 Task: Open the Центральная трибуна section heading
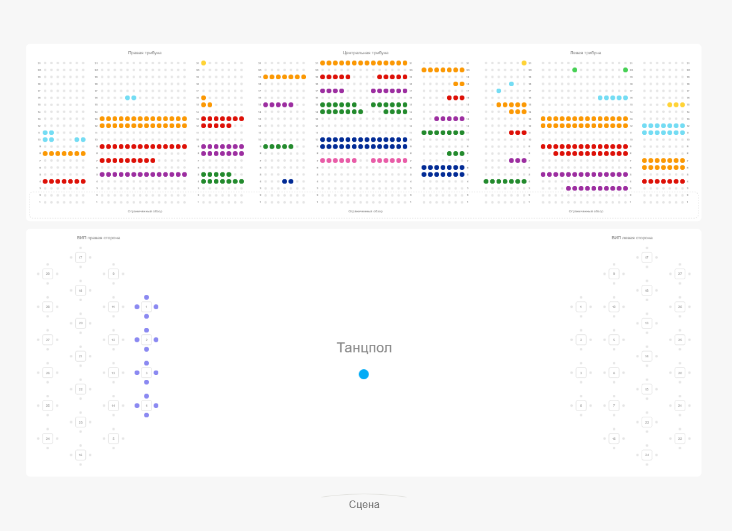click(x=365, y=52)
